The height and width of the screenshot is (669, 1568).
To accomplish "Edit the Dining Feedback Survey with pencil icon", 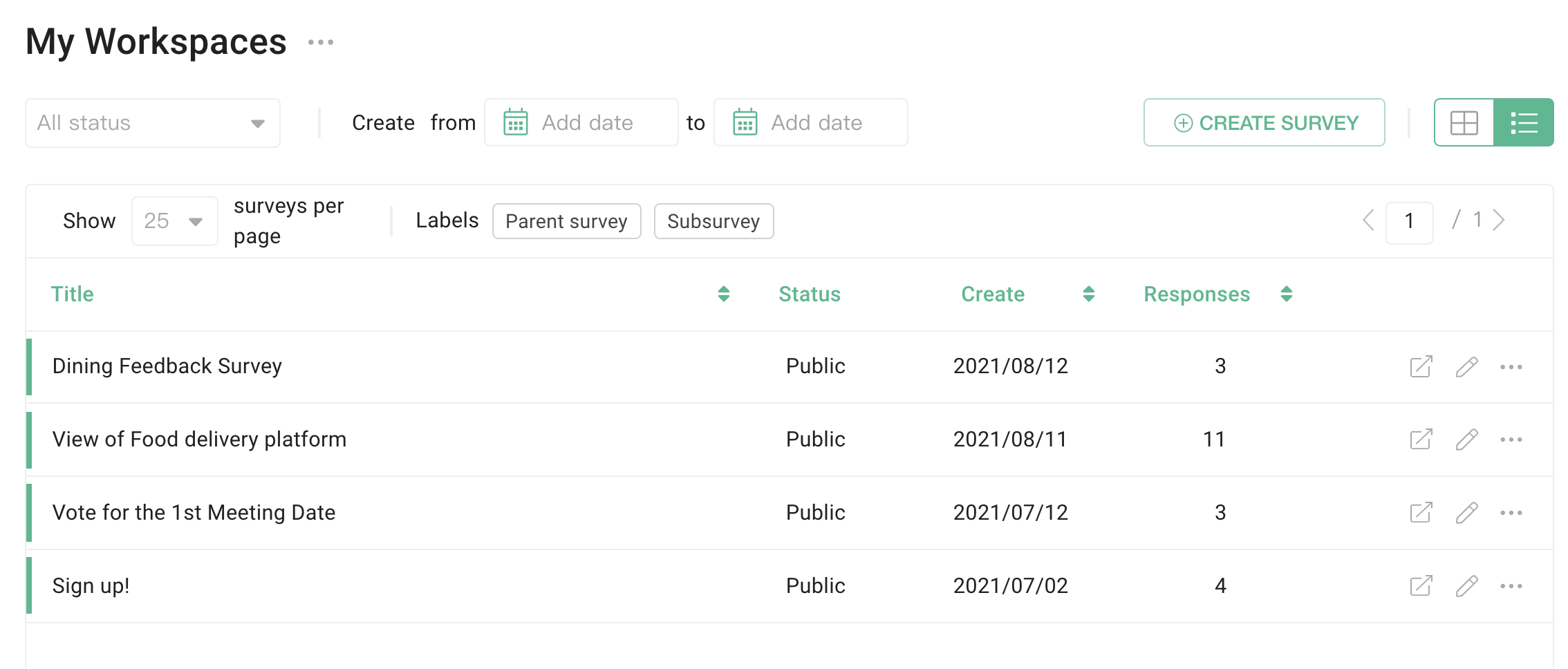I will 1467,367.
